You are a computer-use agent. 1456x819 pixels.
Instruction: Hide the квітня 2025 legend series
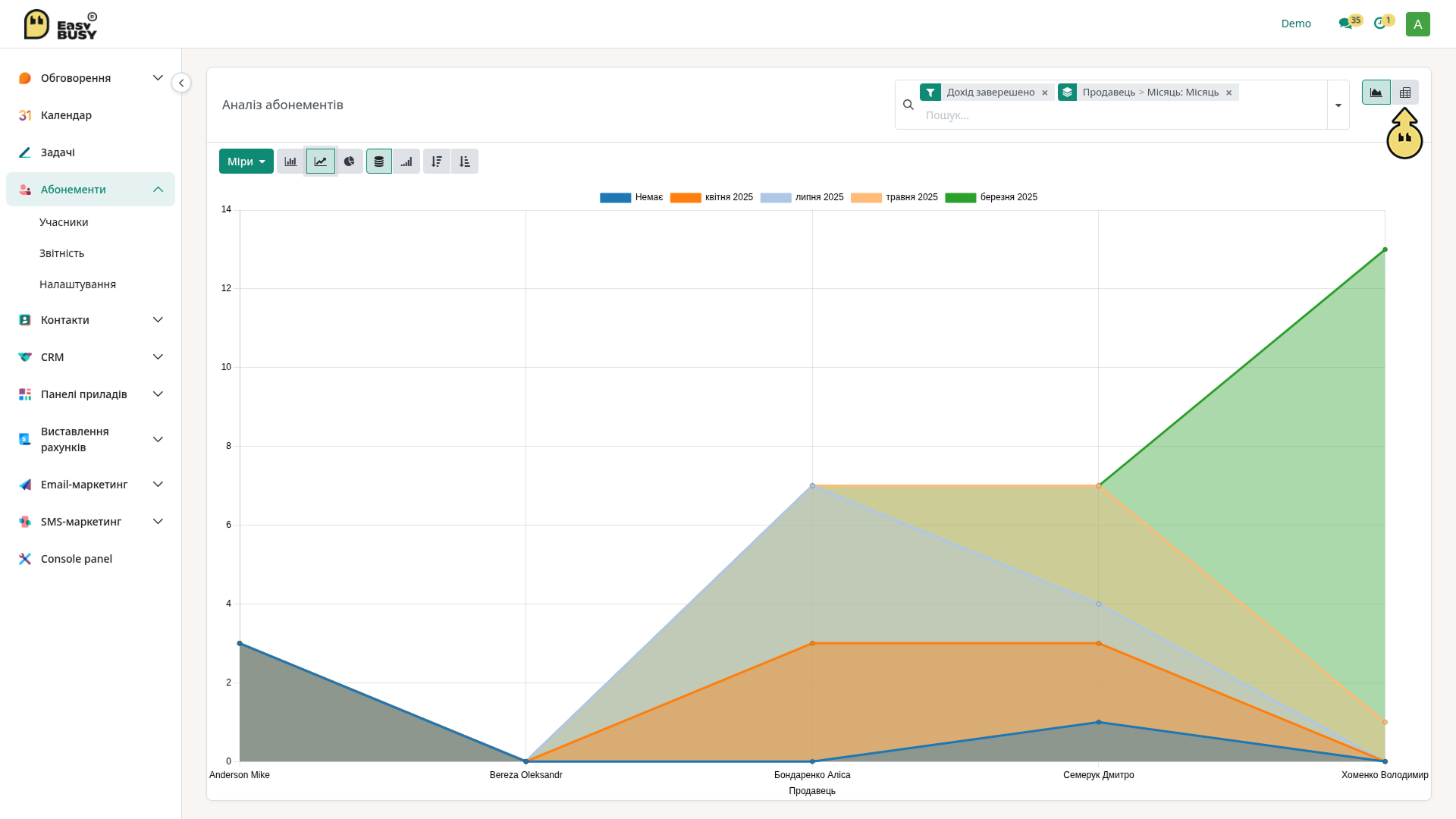coord(712,197)
